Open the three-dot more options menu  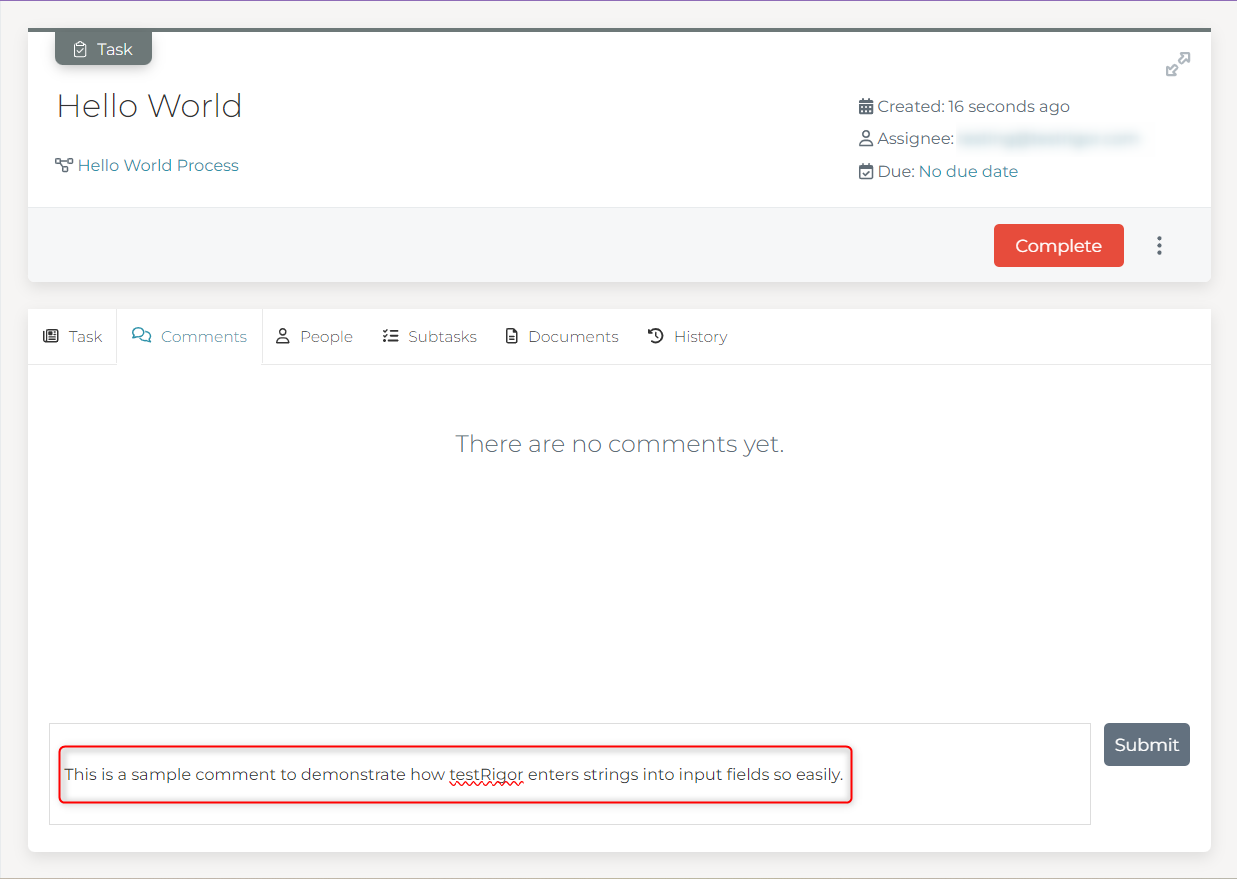coord(1159,246)
